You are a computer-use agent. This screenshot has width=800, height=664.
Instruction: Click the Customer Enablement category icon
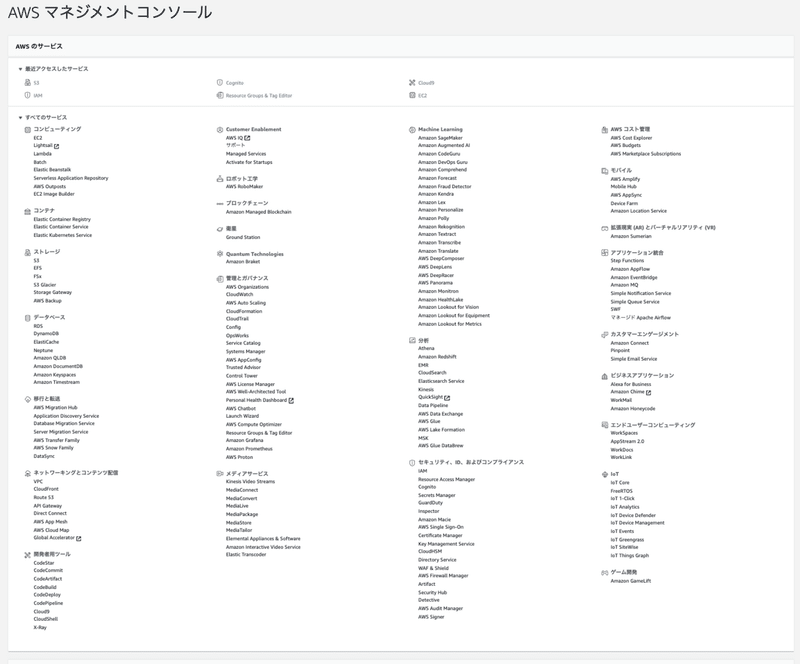220,130
